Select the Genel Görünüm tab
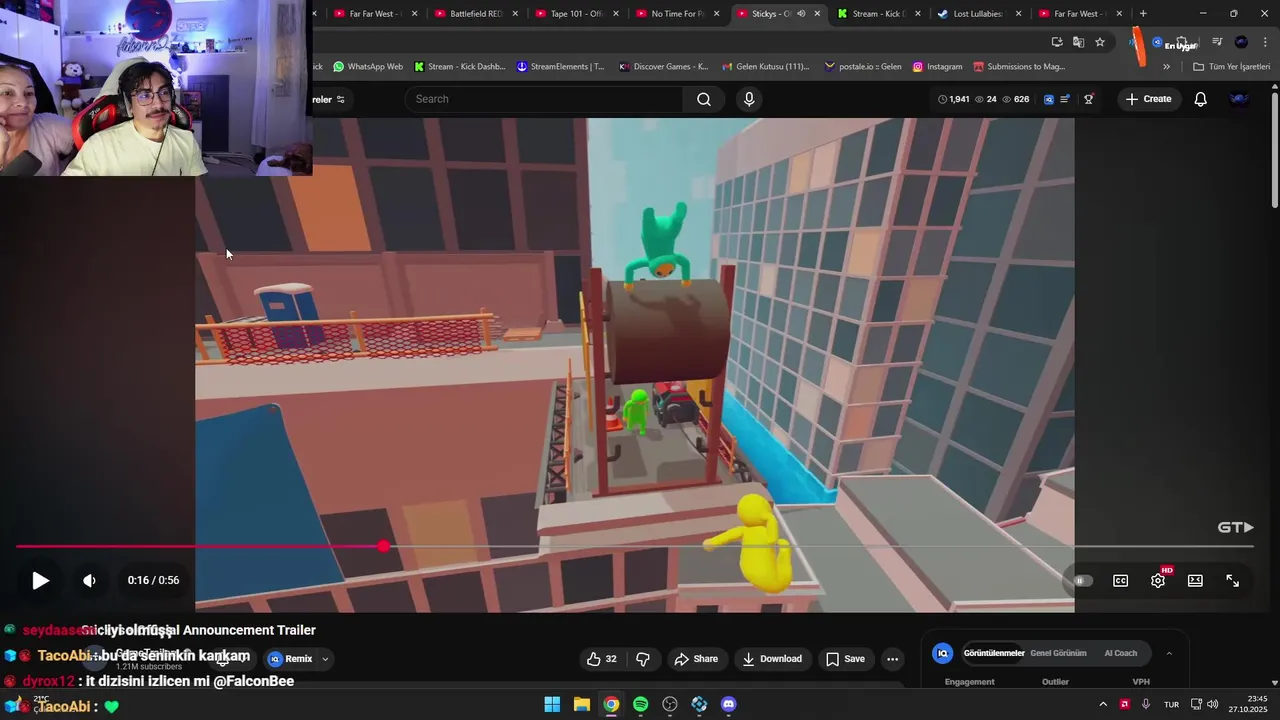The width and height of the screenshot is (1280, 720). pos(1058,653)
